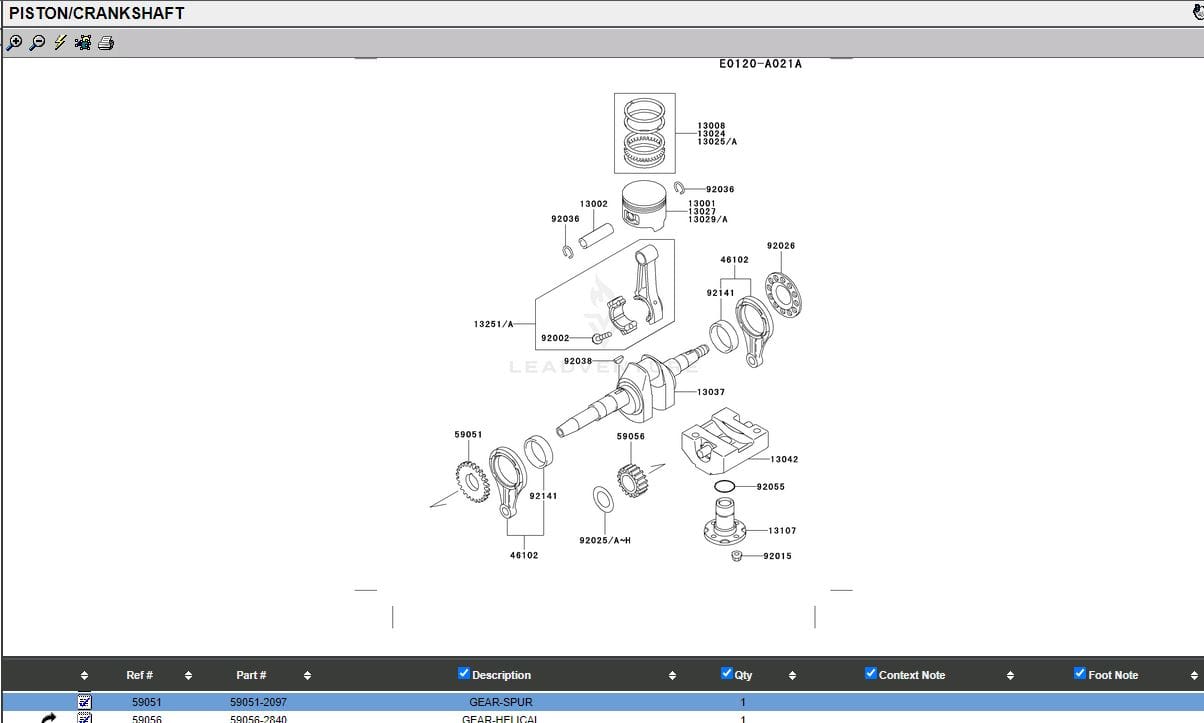Click callout 59056 on the helical gear

tap(630, 436)
